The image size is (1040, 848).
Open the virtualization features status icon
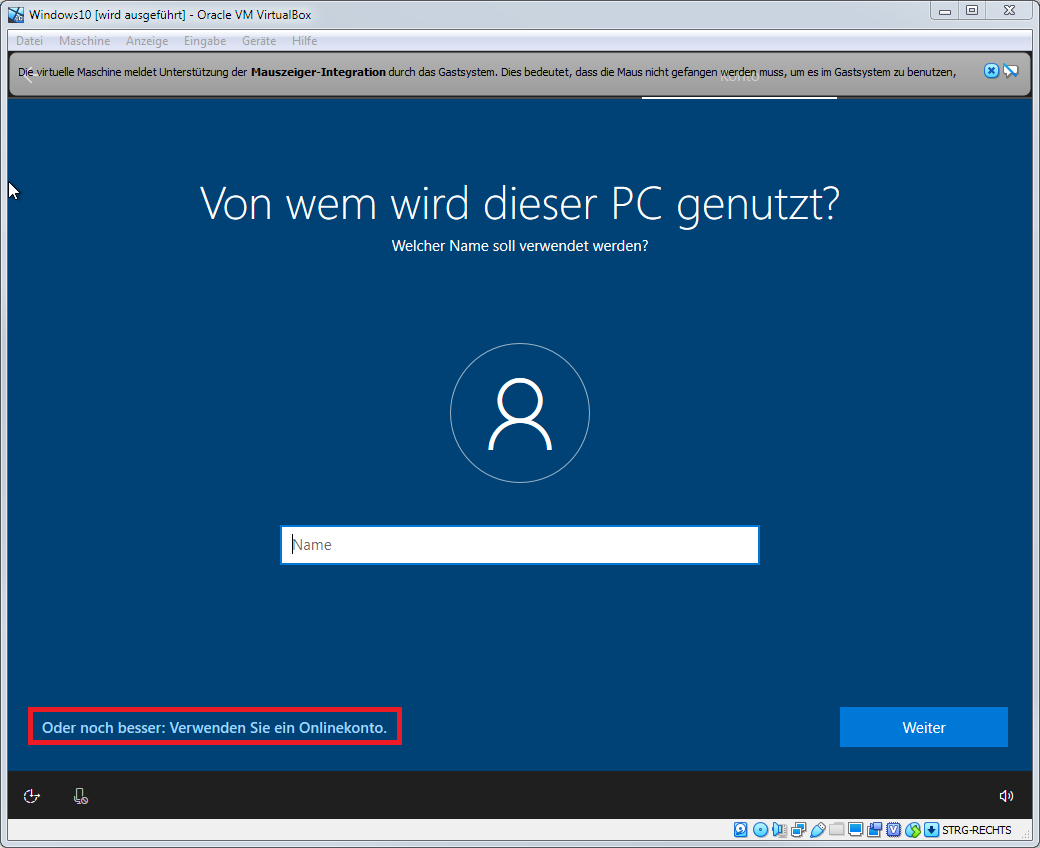[x=892, y=830]
